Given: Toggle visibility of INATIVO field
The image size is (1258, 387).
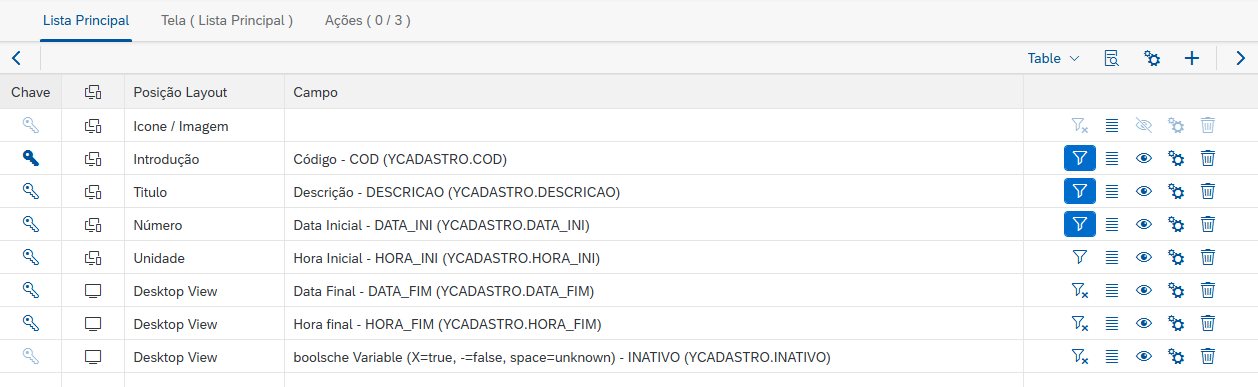Looking at the screenshot, I should 1144,356.
